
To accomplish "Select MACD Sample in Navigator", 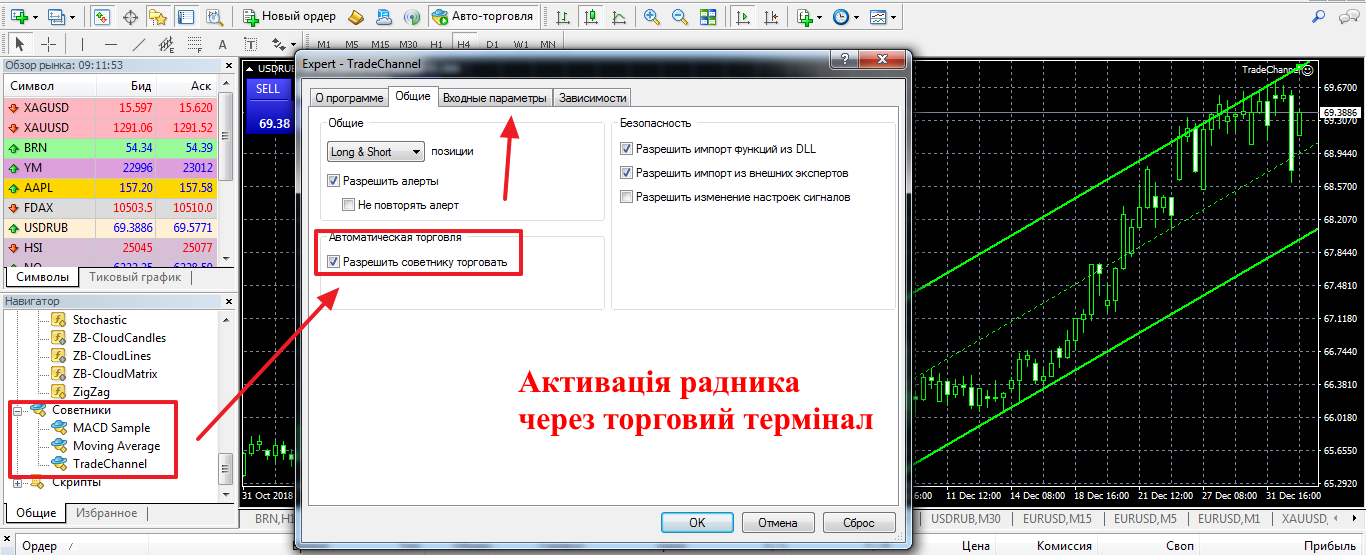I will coord(111,428).
